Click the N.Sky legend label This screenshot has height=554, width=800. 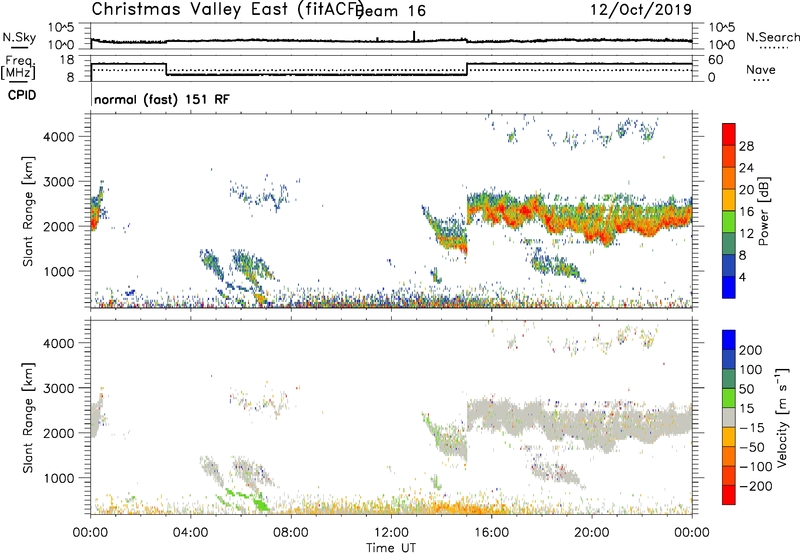(x=19, y=37)
